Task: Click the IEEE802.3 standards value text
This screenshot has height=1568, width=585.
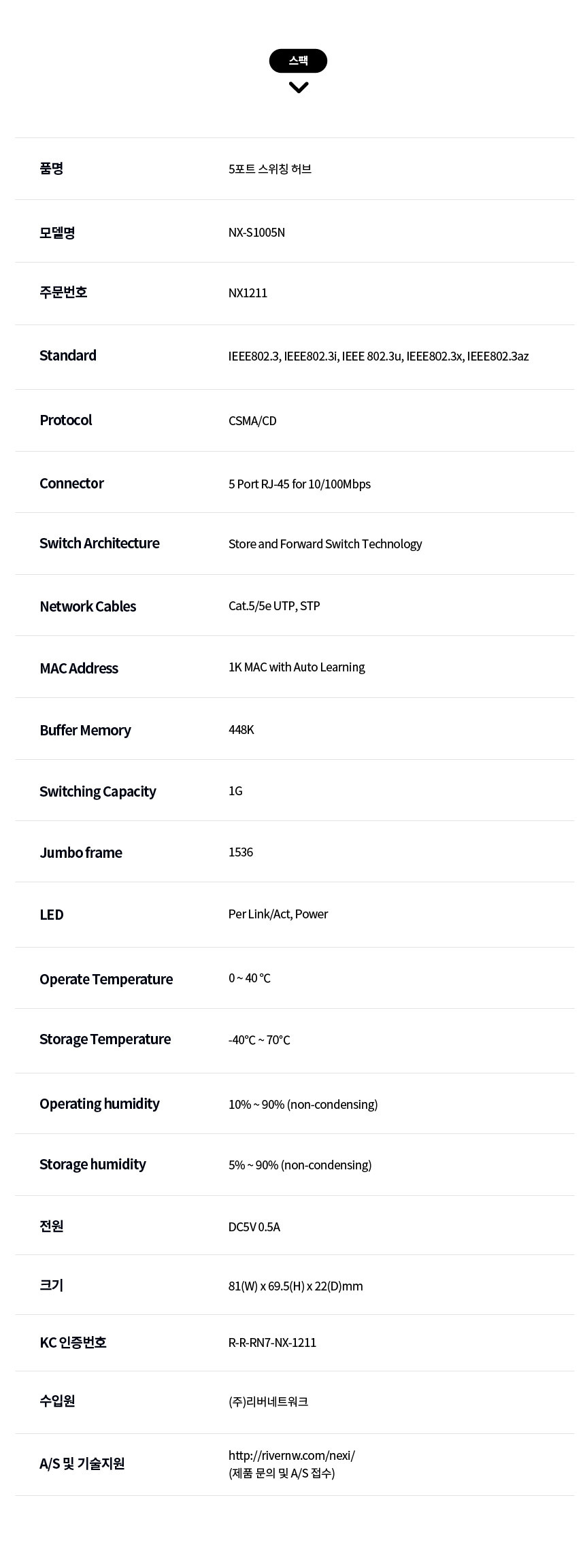Action: 378,356
